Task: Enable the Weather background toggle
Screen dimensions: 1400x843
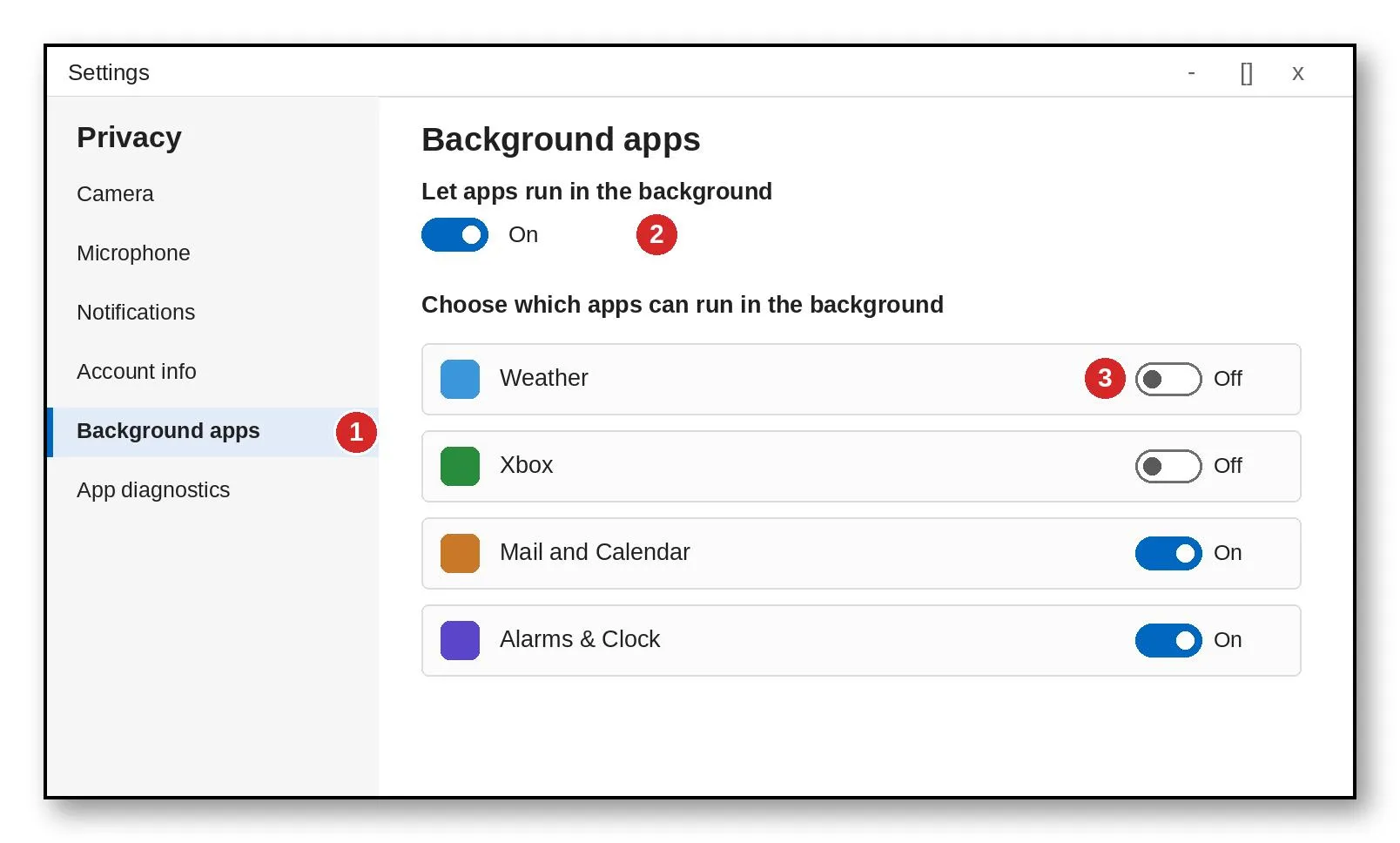Action: 1168,379
